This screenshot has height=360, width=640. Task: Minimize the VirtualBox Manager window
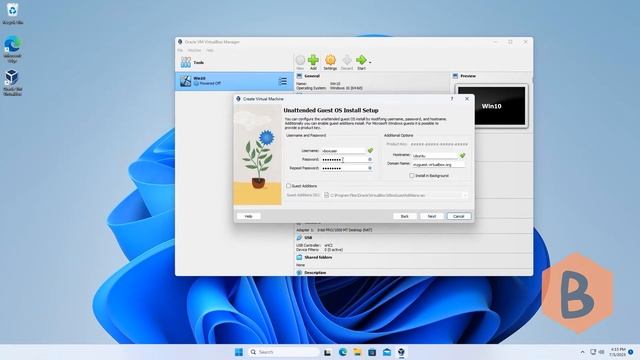point(495,42)
